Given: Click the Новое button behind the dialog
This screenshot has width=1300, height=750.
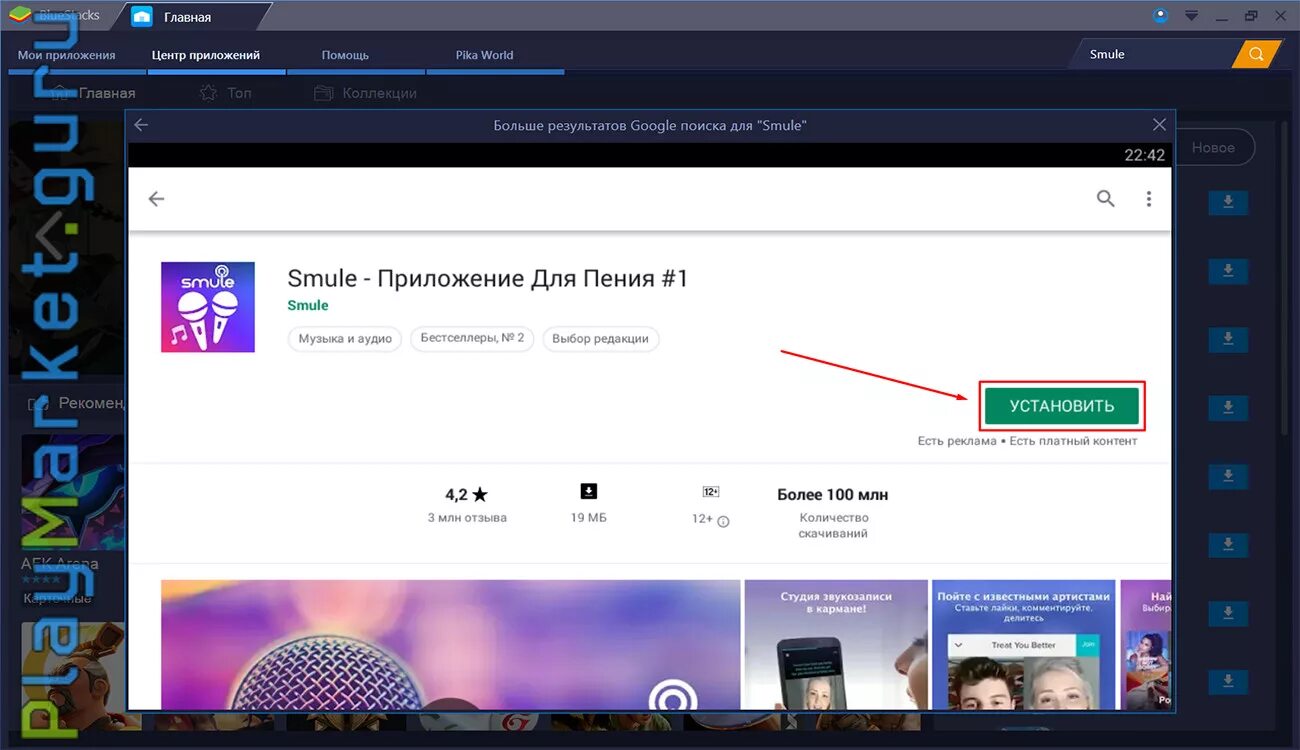Looking at the screenshot, I should click(x=1214, y=147).
